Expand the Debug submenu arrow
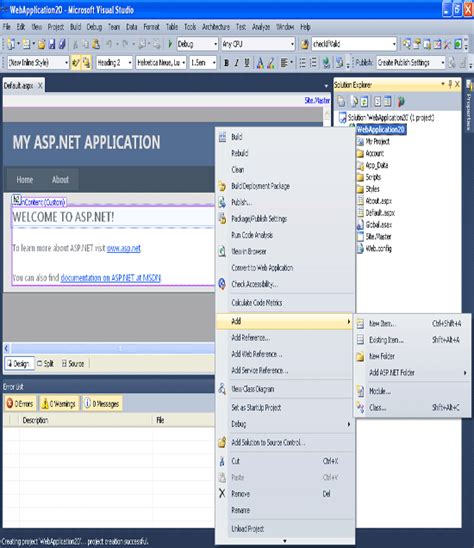 pos(349,424)
